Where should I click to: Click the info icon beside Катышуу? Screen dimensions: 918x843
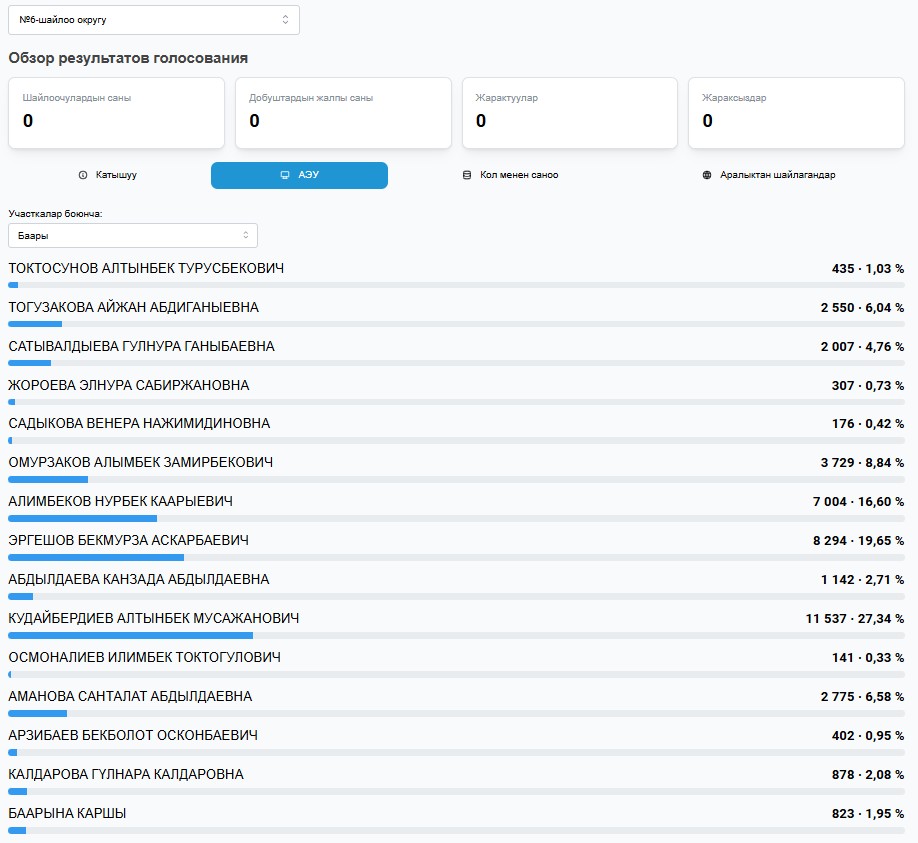(83, 175)
